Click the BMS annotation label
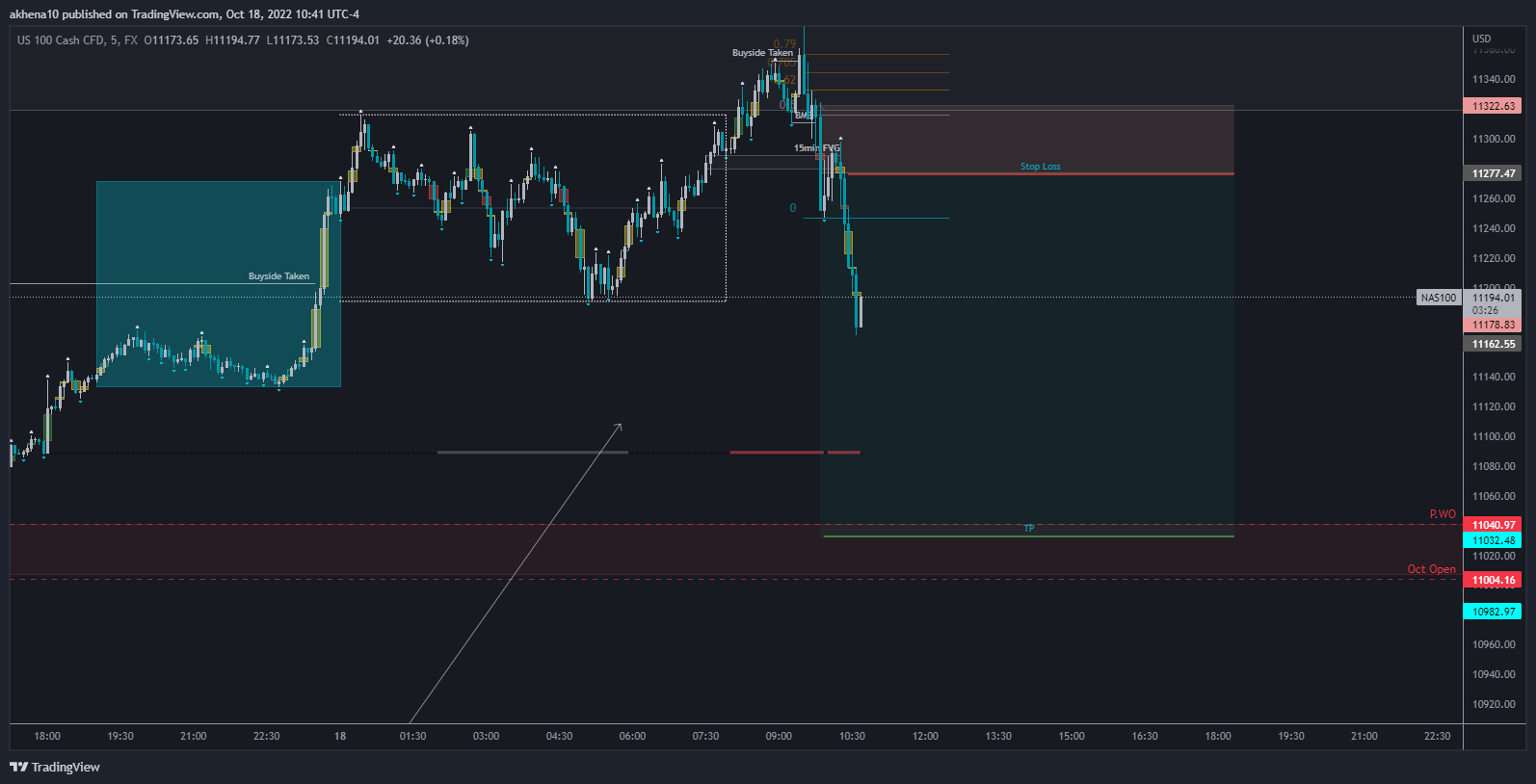The height and width of the screenshot is (784, 1536). click(x=803, y=116)
